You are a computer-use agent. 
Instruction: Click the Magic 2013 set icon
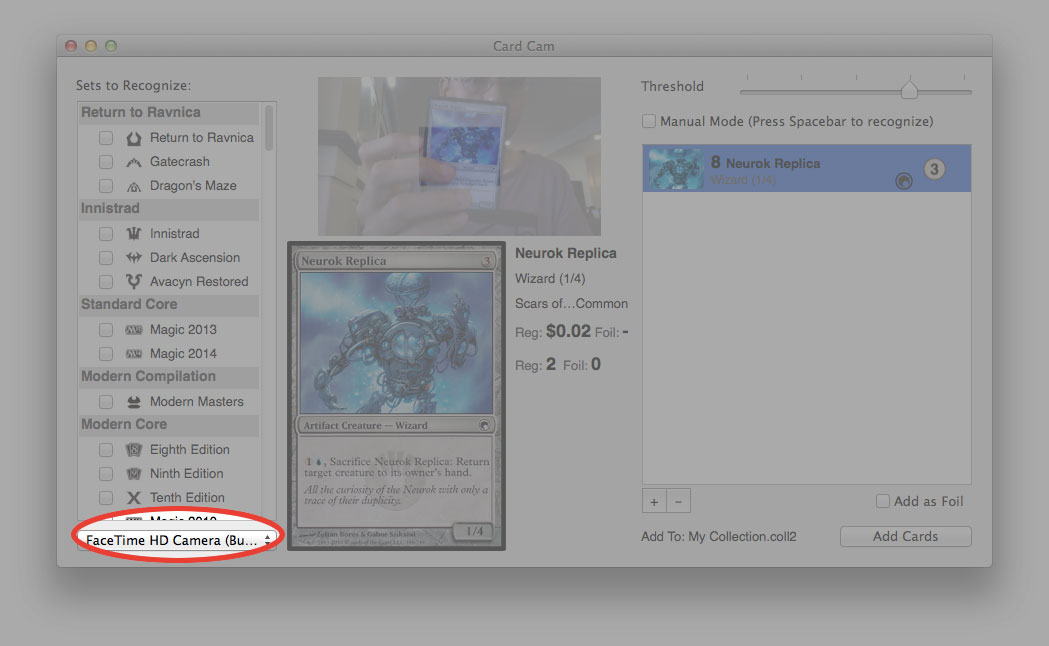coord(134,329)
